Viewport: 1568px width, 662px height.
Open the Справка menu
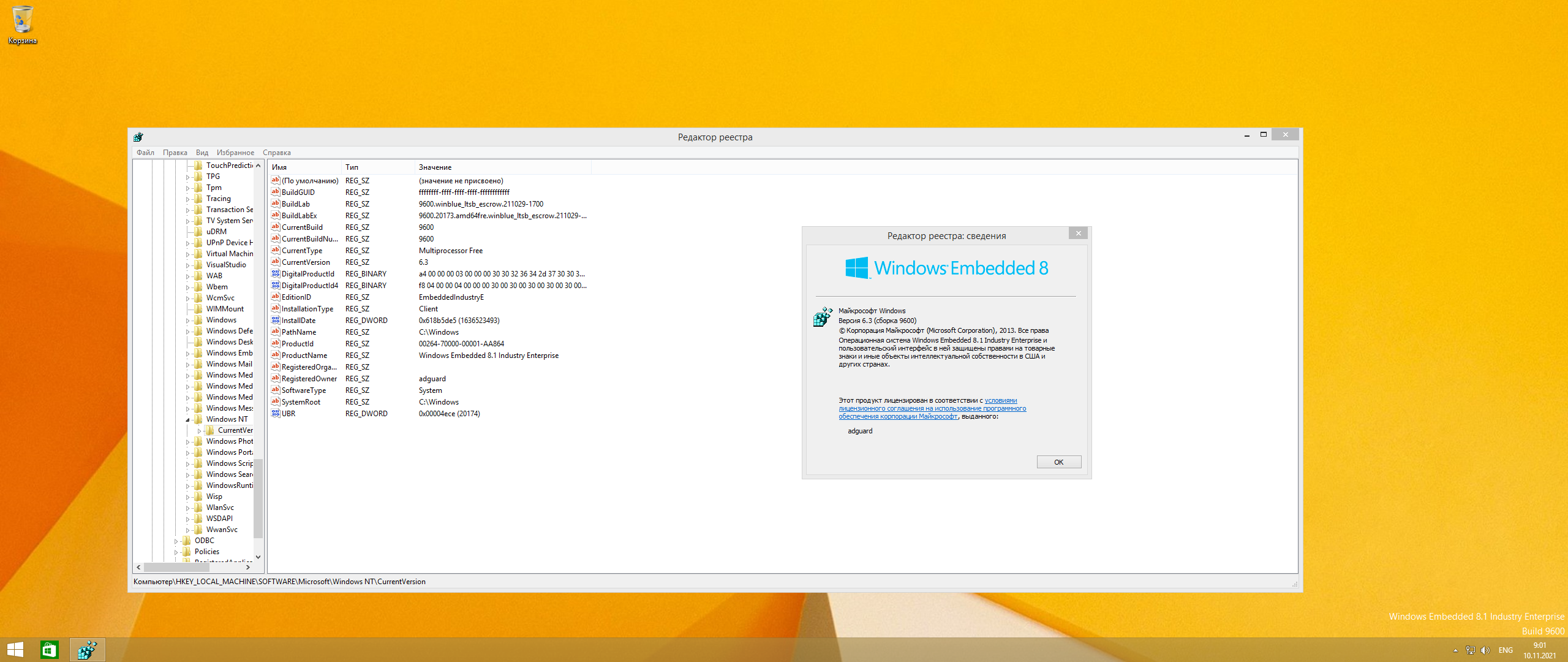point(277,153)
